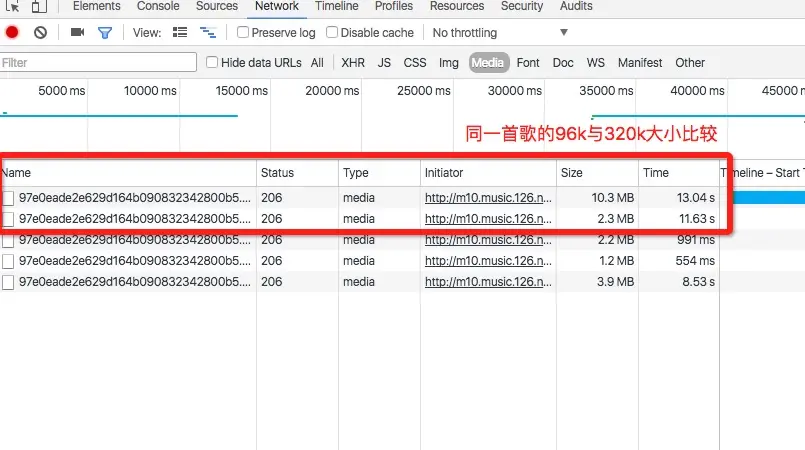Filter requests by XHR
The image size is (805, 450).
[353, 63]
